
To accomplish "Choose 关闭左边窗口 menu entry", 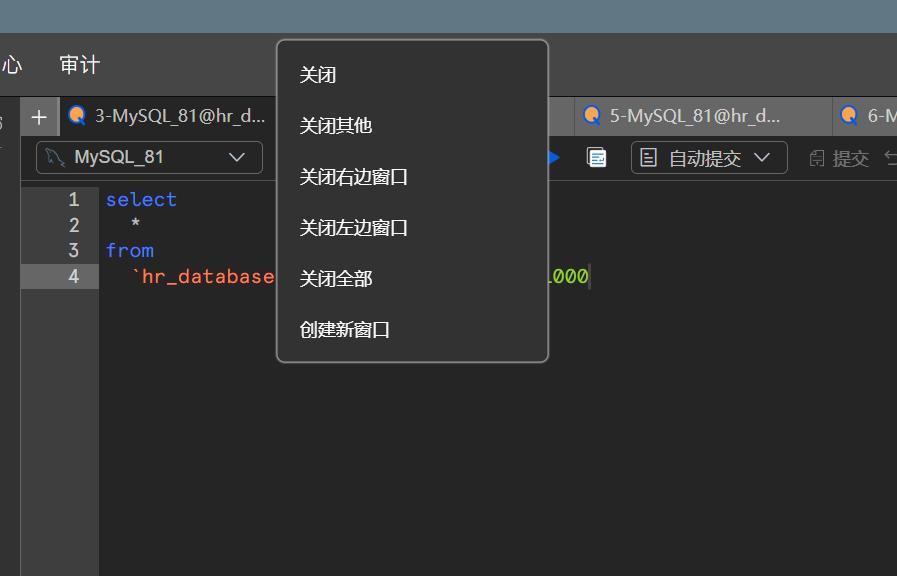I will (412, 228).
